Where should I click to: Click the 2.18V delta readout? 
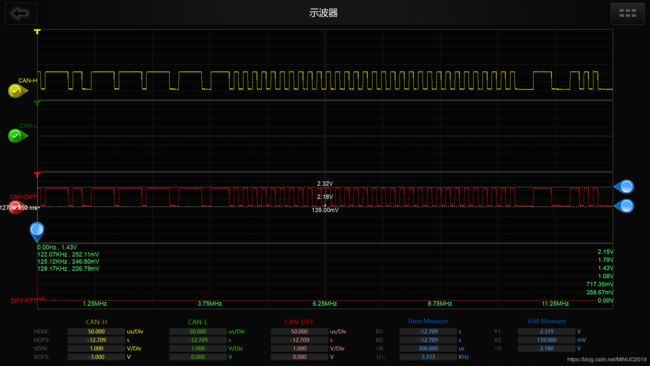click(x=325, y=197)
